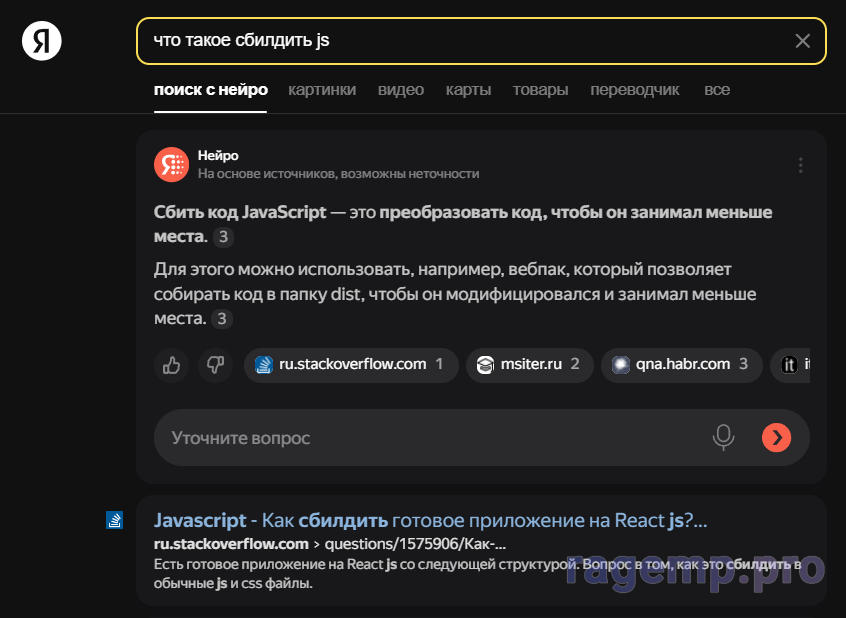Image resolution: width=846 pixels, height=618 pixels.
Task: Click the Уточните вопрос input field
Action: tap(430, 438)
